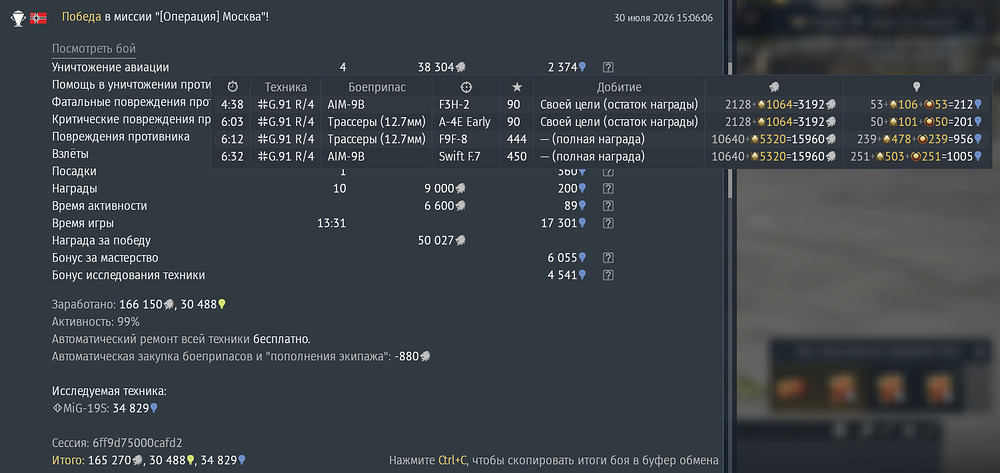Click the crosshair target column header
This screenshot has height=473, width=1000.
click(466, 87)
